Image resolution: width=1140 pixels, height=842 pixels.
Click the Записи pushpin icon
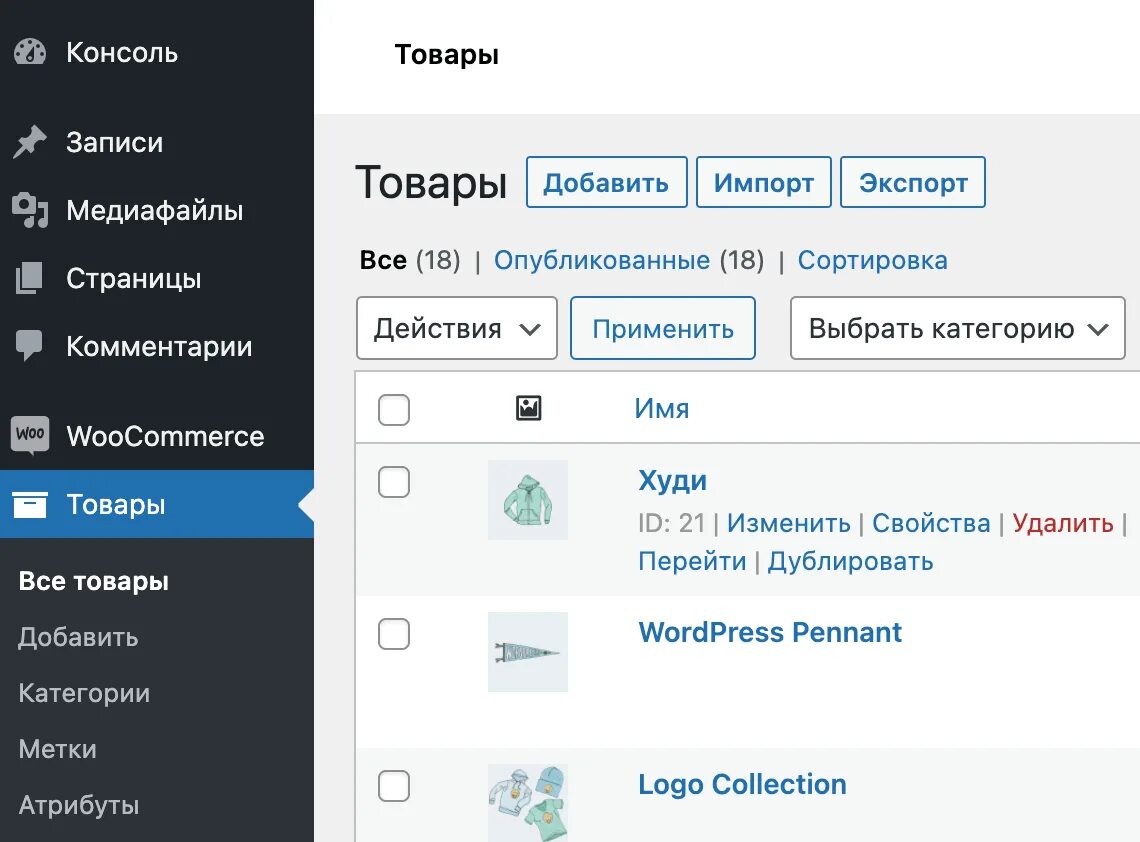pyautogui.click(x=30, y=142)
